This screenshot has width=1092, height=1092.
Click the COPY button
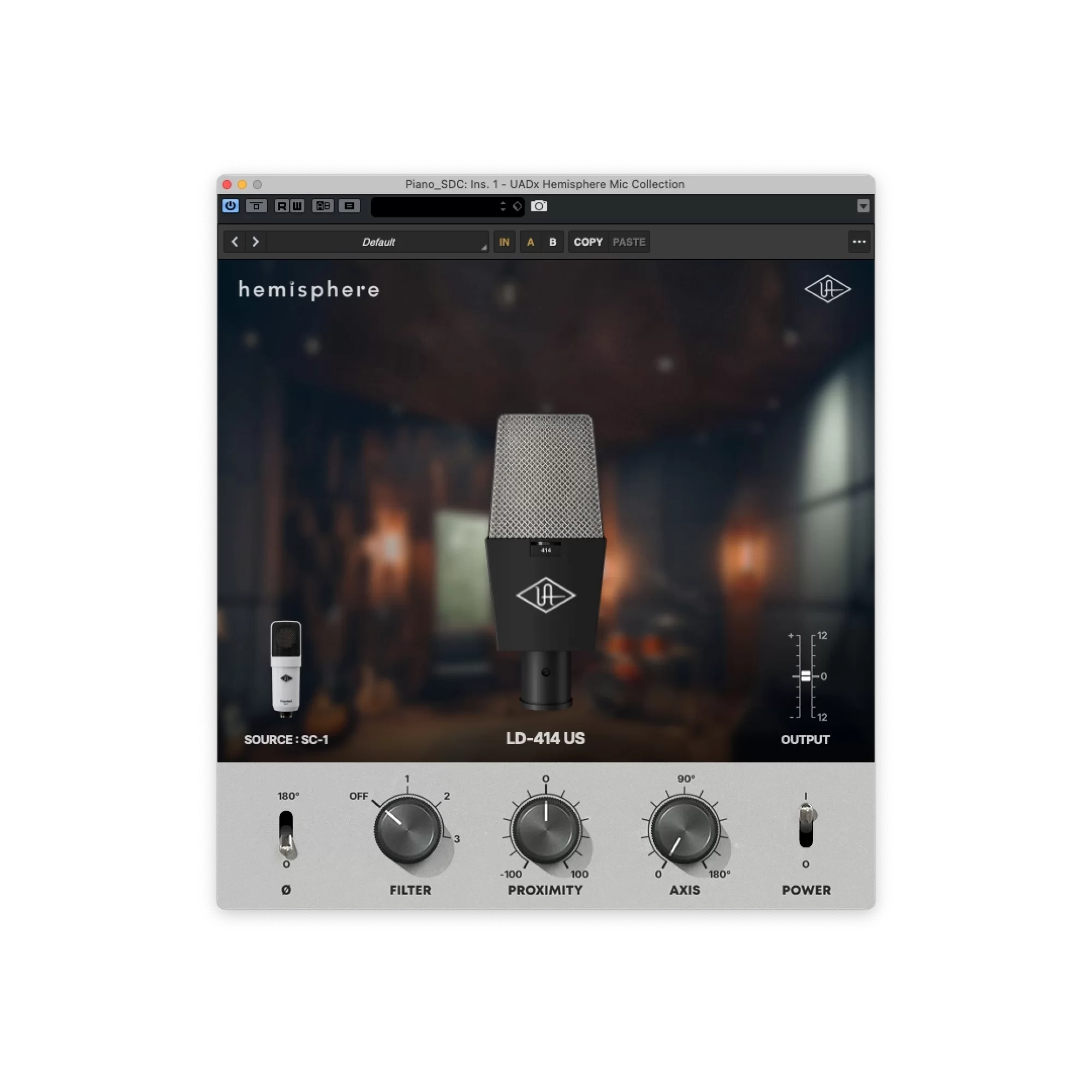coord(588,242)
